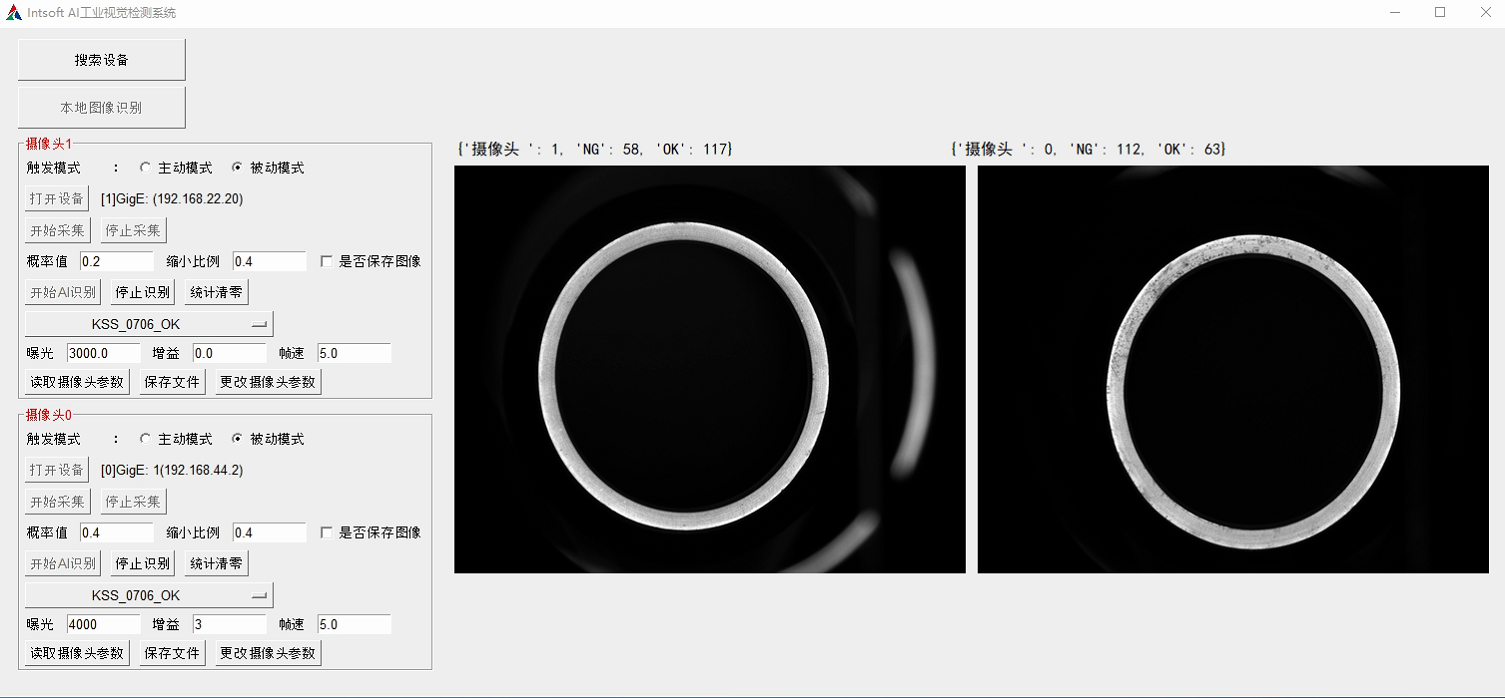Select 主动模式 radio for 摄像头1
The width and height of the screenshot is (1505, 698).
point(145,168)
